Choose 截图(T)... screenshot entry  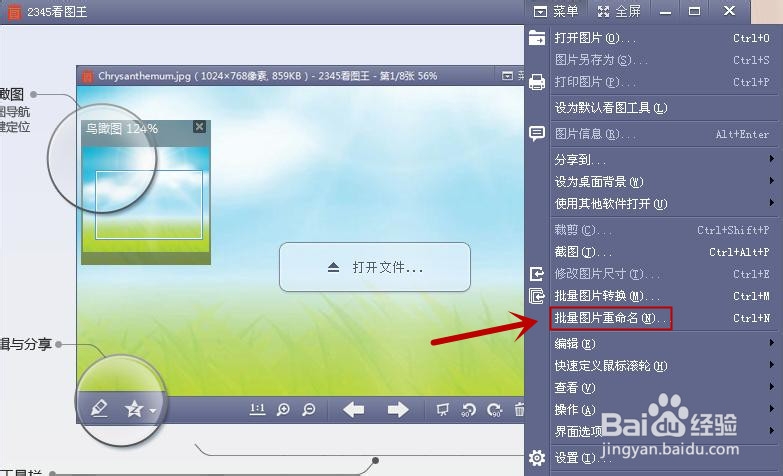click(662, 252)
